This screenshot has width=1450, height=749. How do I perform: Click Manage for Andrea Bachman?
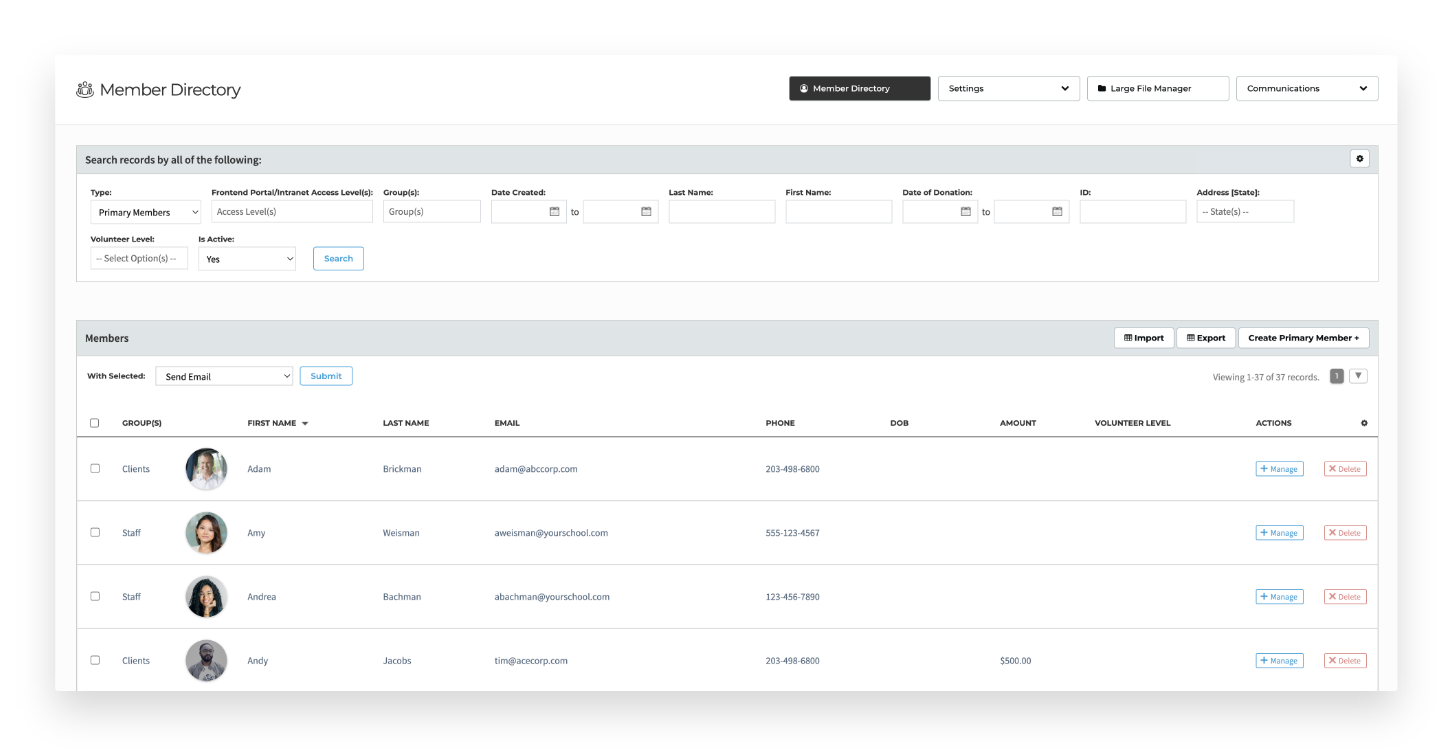tap(1278, 596)
